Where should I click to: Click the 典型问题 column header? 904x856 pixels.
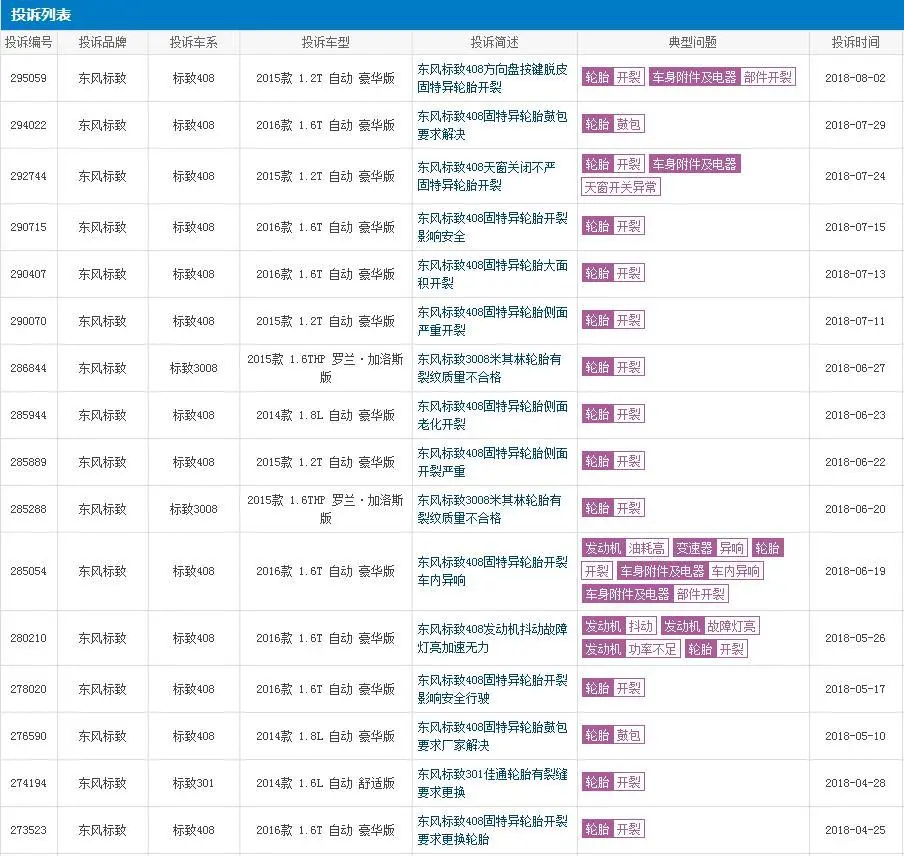tap(693, 42)
